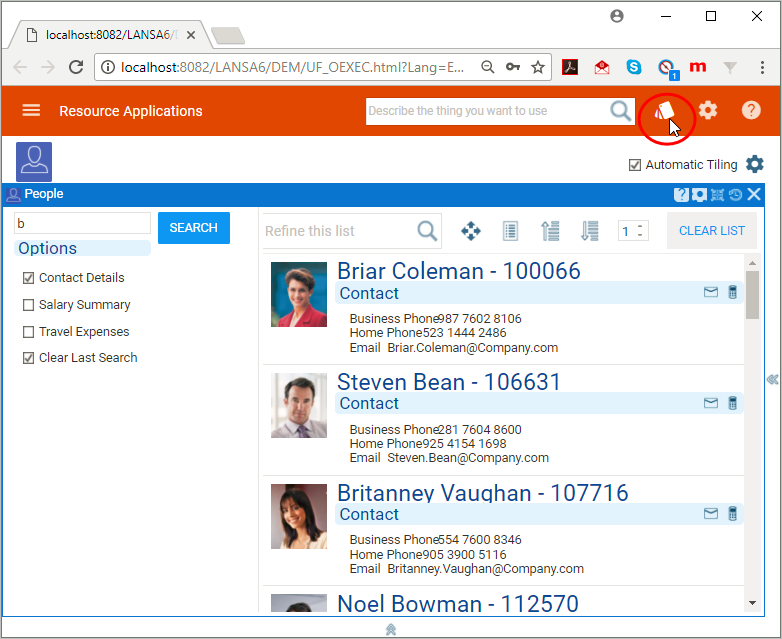This screenshot has width=782, height=639.
Task: Uncheck Contact Details option
Action: (28, 278)
